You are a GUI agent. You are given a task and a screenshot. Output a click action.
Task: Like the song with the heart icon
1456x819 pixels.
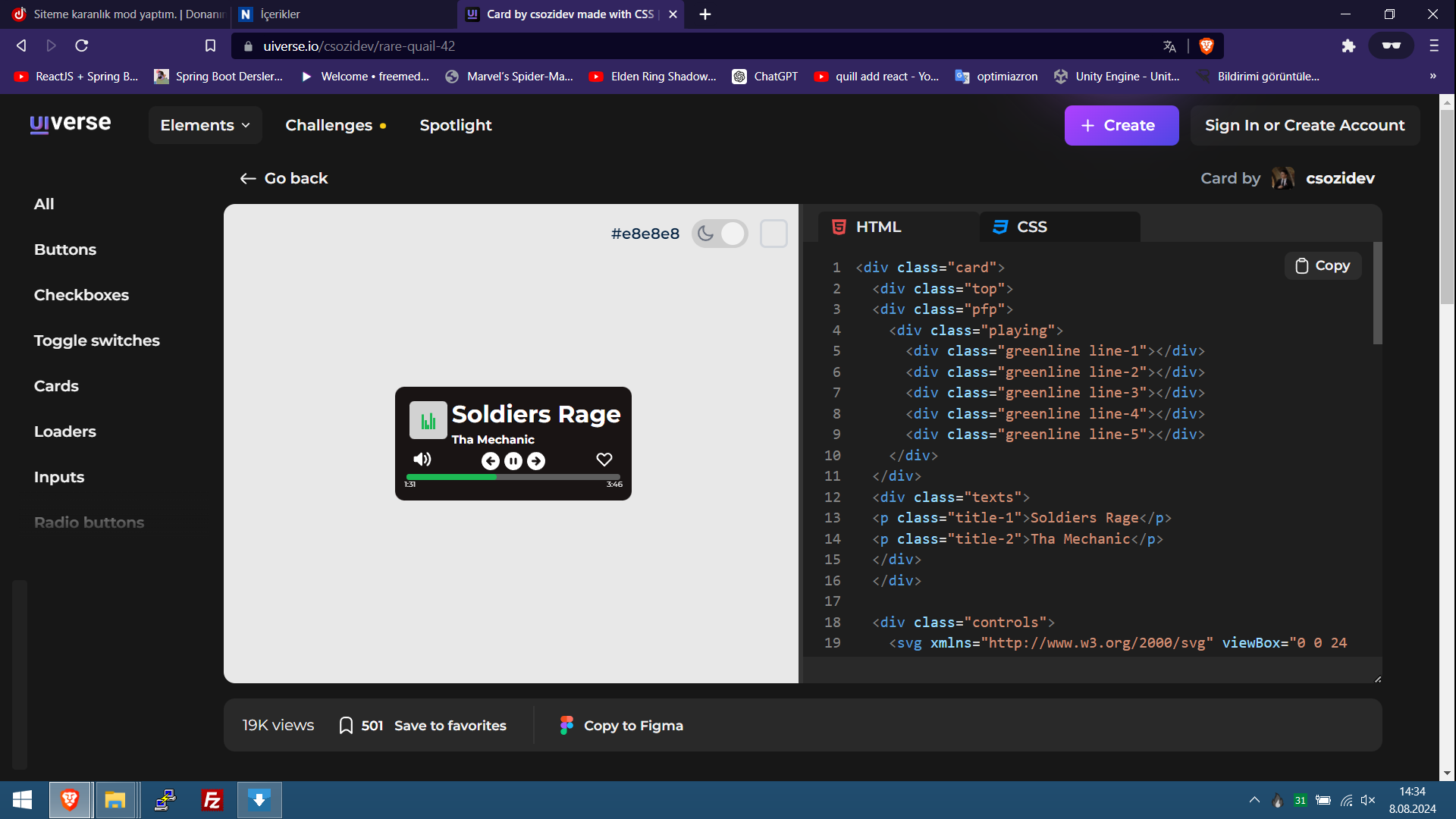coord(604,460)
